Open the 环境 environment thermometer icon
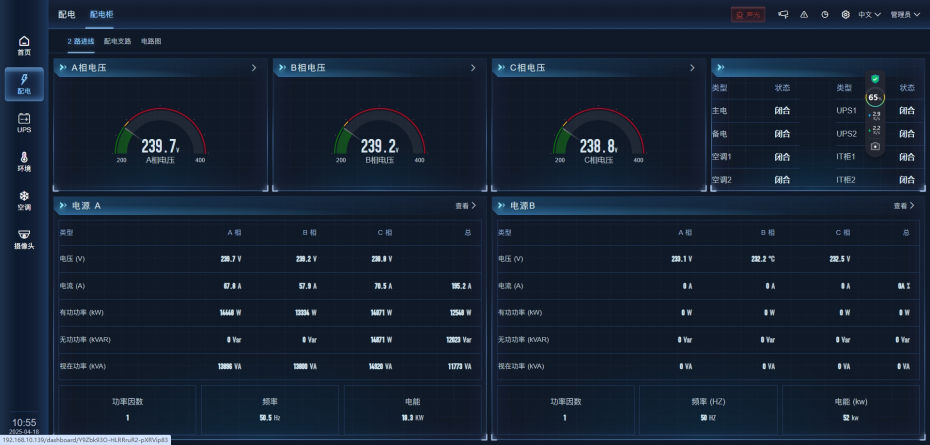This screenshot has height=445, width=930. point(24,162)
